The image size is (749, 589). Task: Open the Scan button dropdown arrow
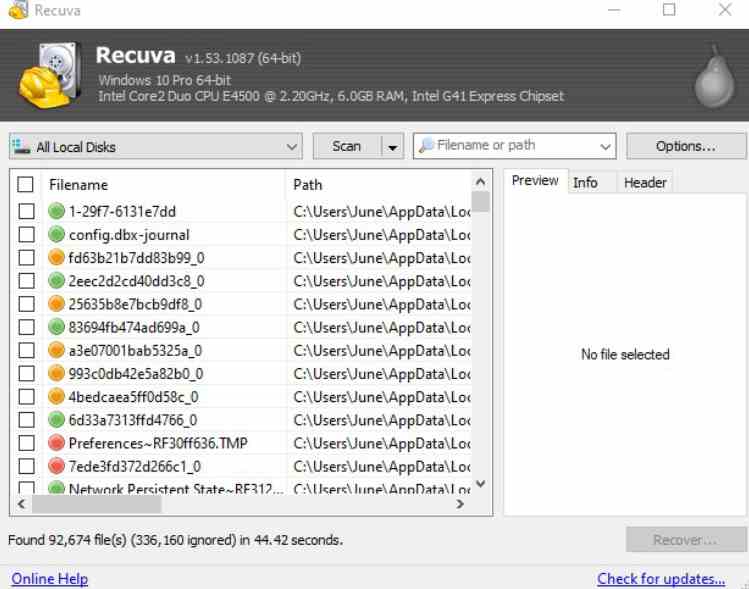coord(393,146)
